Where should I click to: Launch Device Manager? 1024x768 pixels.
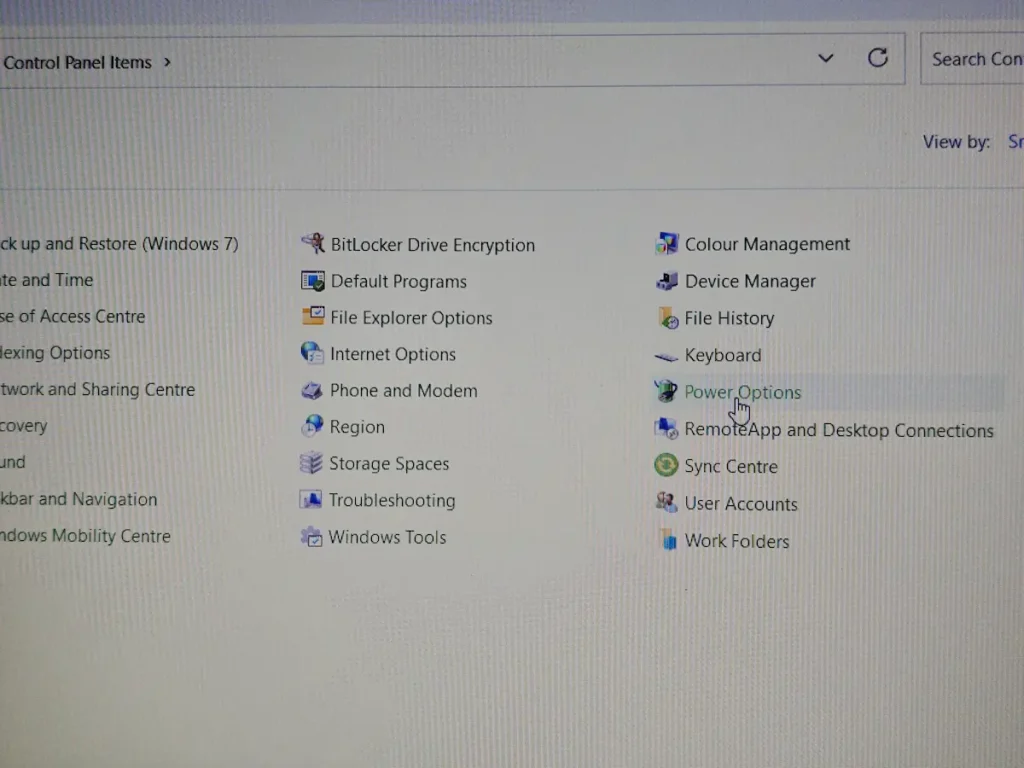750,281
